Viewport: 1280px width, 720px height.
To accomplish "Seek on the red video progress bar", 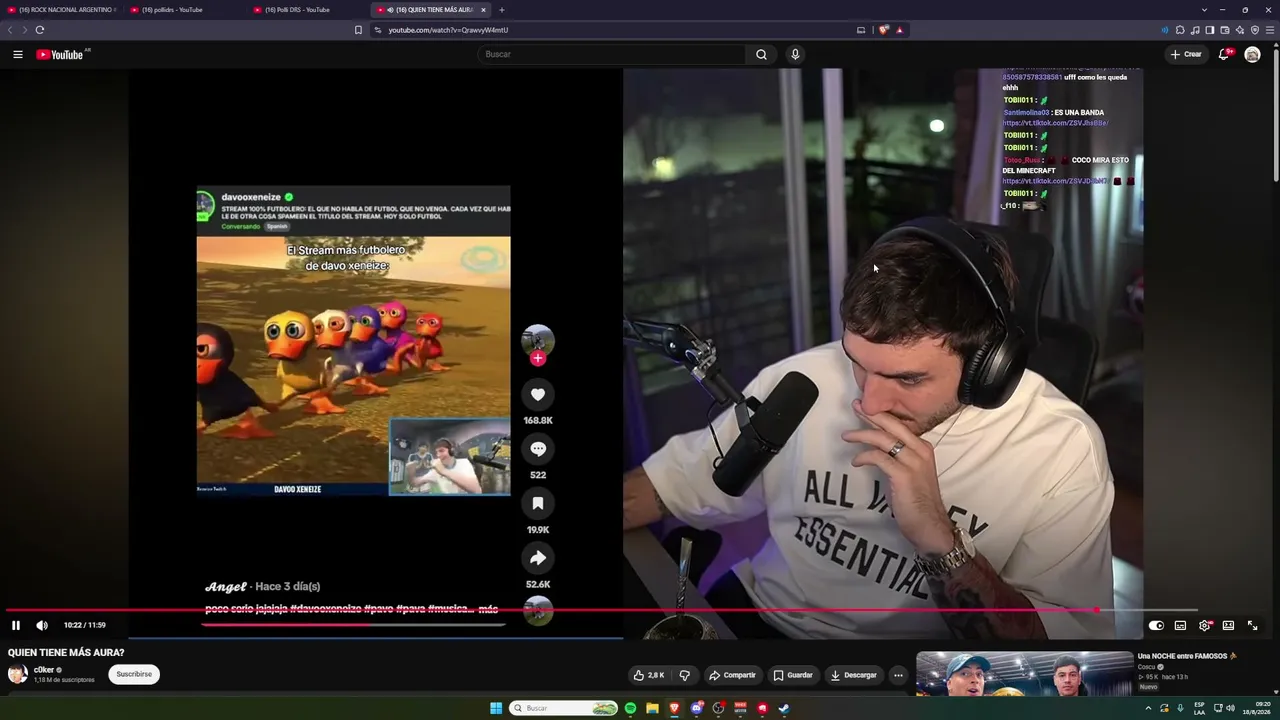I will tap(602, 609).
